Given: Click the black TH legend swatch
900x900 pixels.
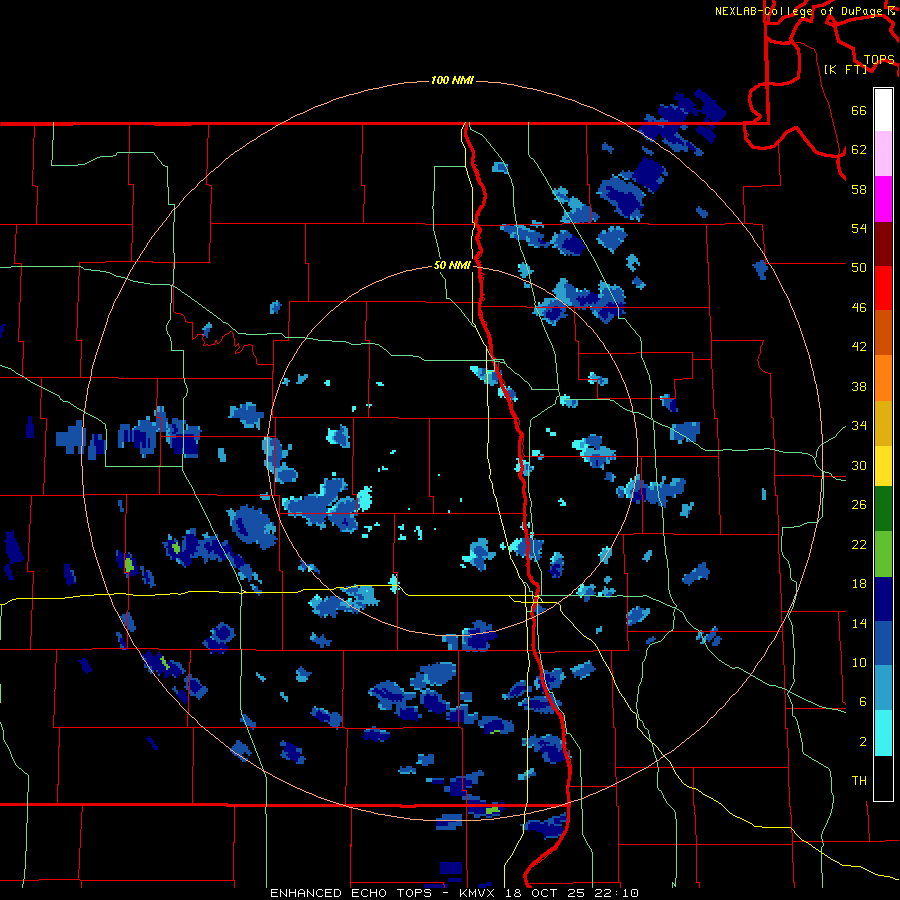Looking at the screenshot, I should pyautogui.click(x=883, y=778).
